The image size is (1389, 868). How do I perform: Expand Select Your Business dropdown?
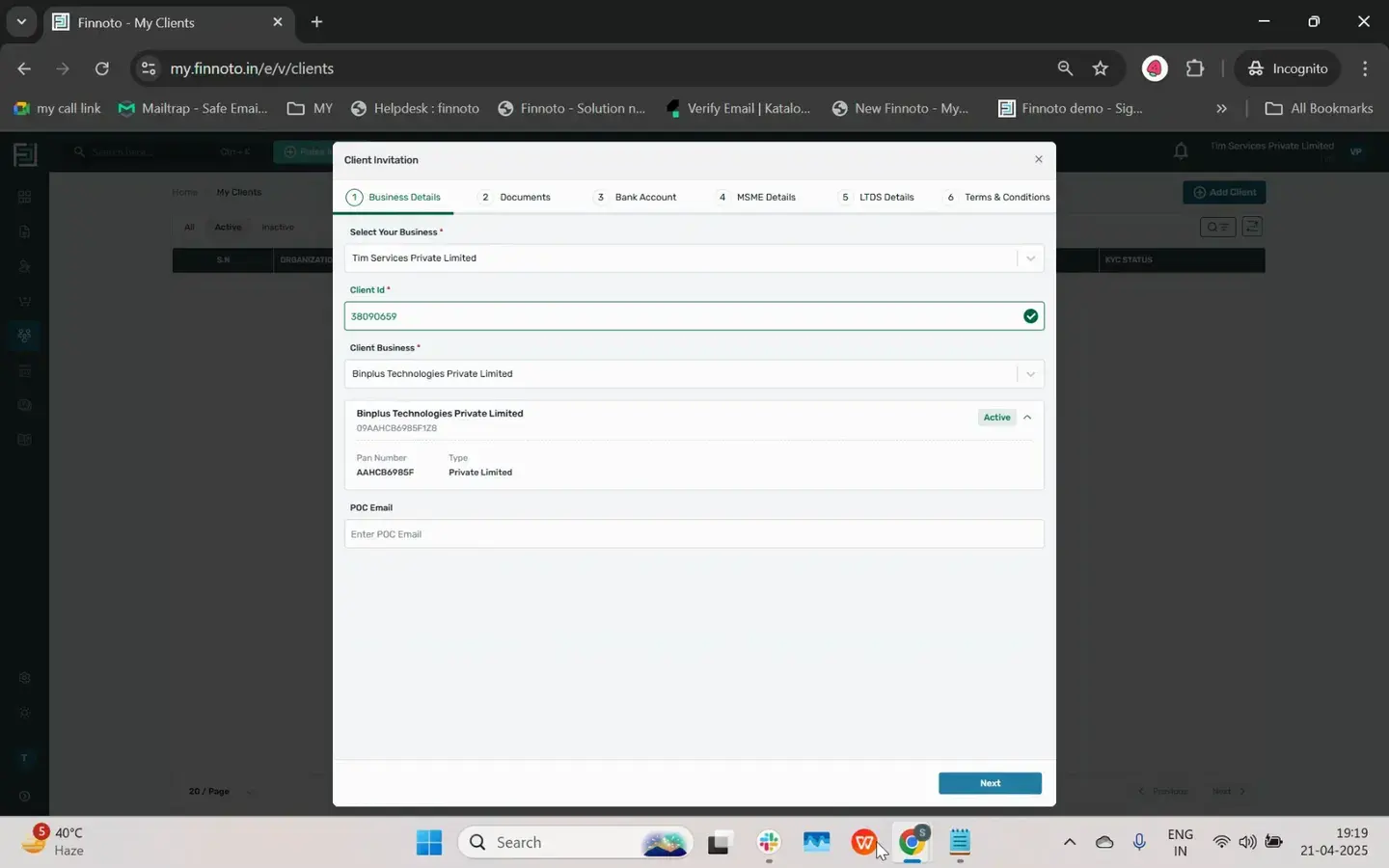coord(1030,258)
